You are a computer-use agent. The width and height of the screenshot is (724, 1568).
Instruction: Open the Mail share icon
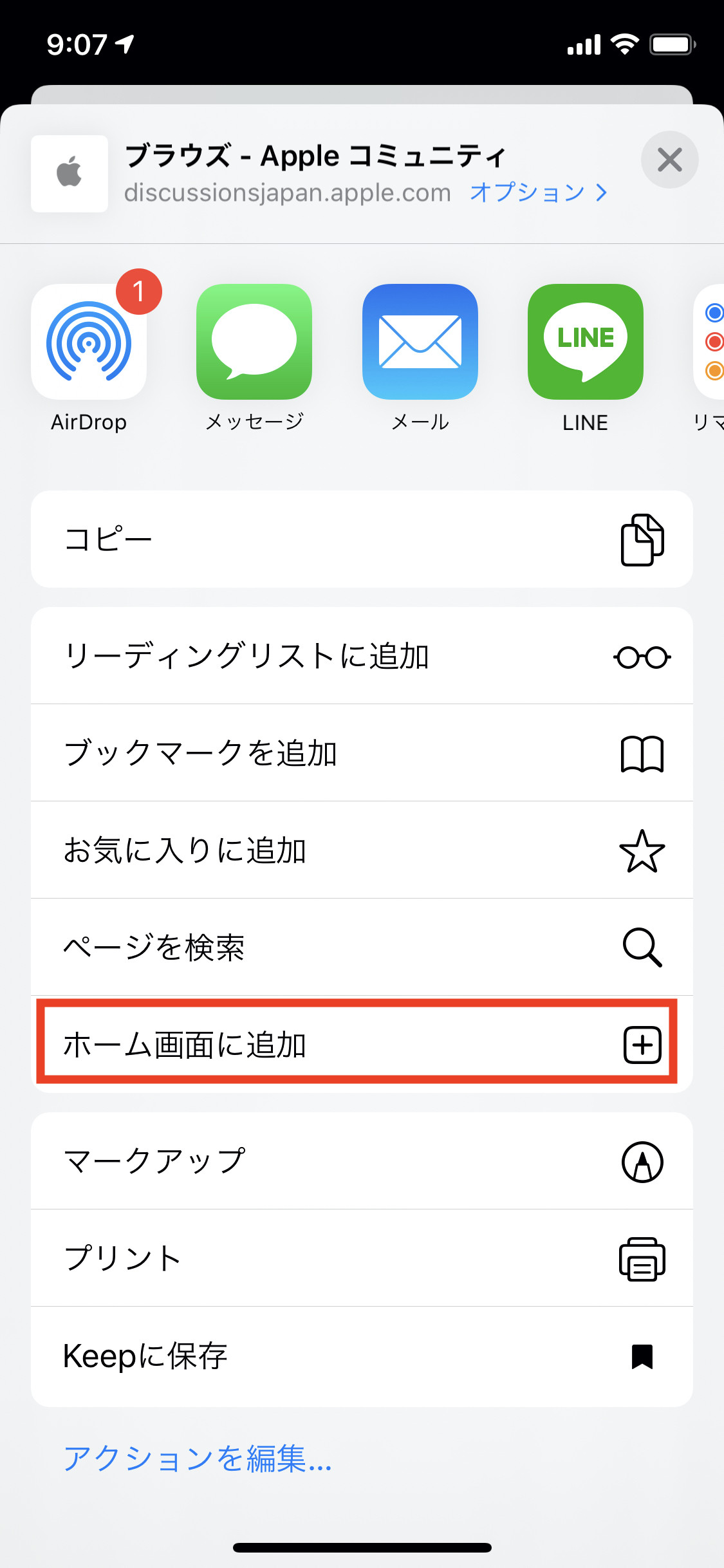click(x=420, y=342)
